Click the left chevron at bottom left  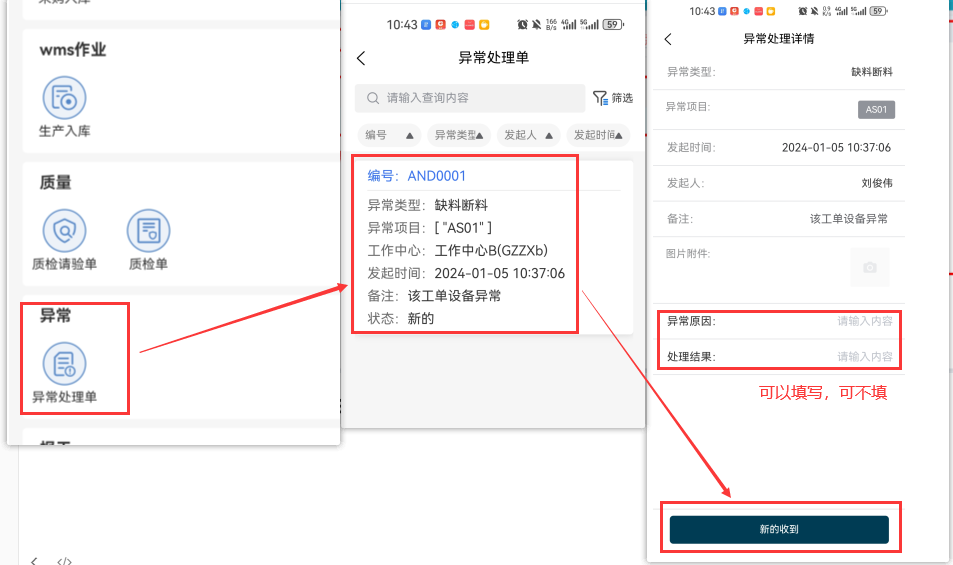[x=34, y=561]
